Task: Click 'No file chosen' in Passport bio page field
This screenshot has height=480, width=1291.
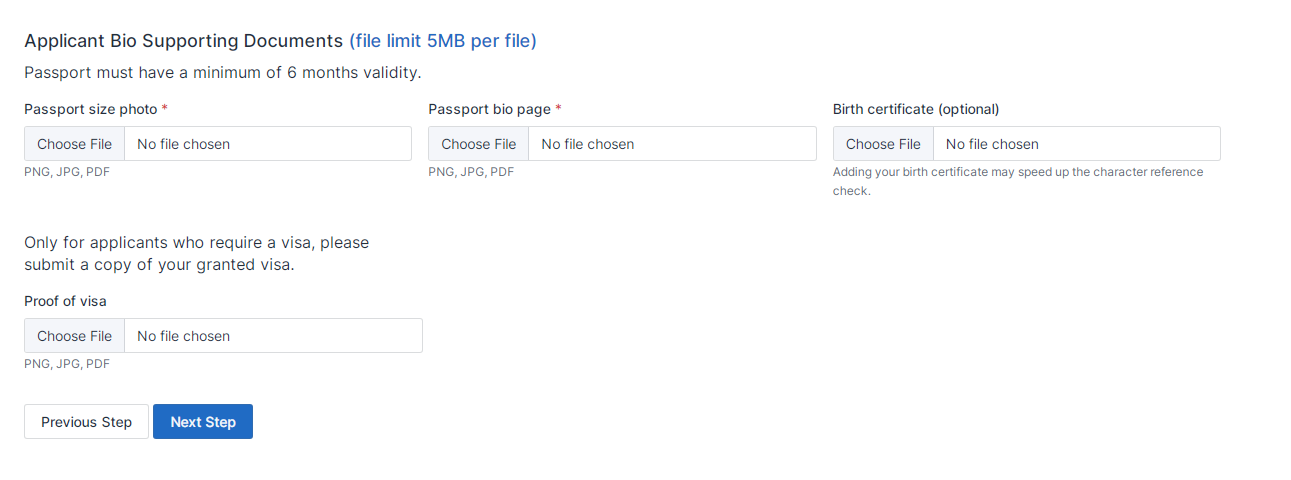Action: [x=588, y=144]
